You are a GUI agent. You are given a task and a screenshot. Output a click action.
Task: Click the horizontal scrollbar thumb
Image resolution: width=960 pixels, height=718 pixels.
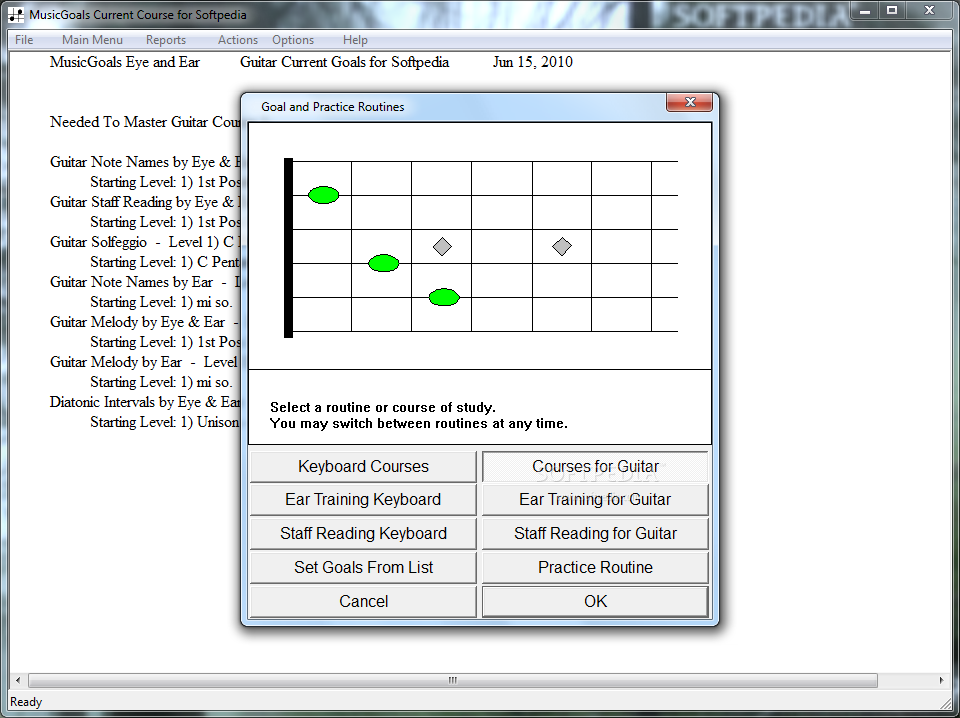(x=452, y=680)
